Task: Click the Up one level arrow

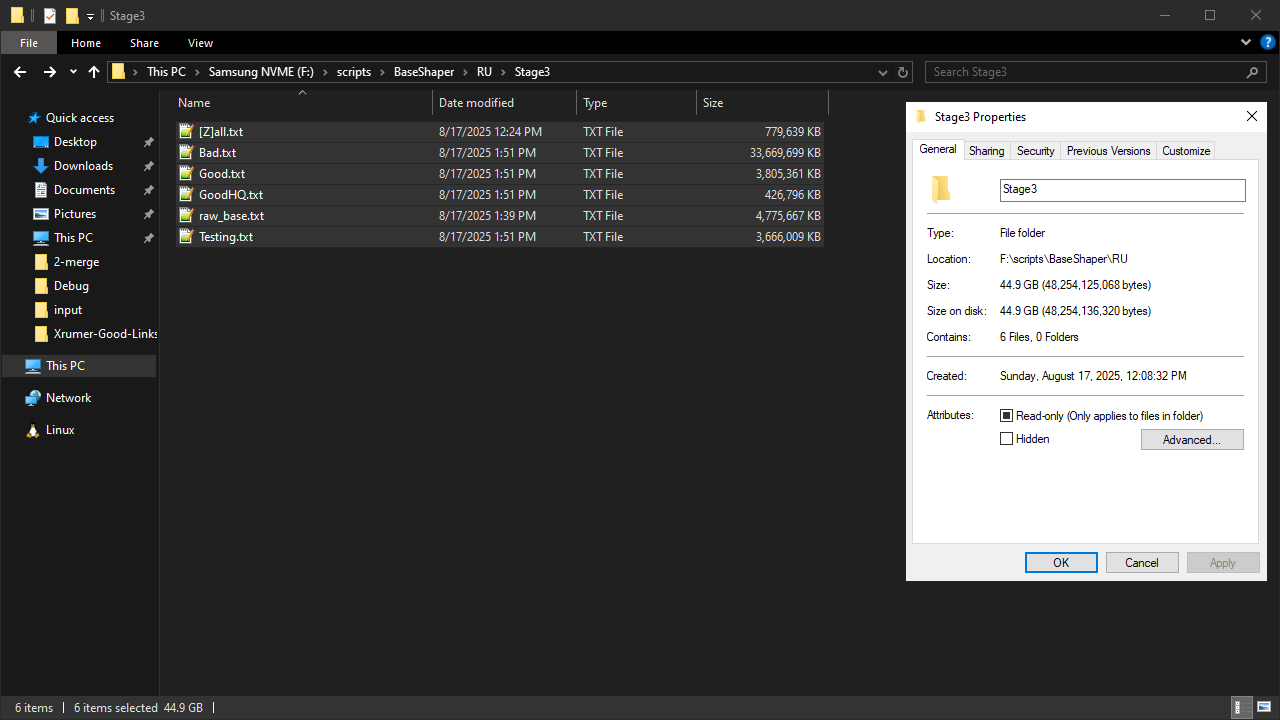Action: pos(94,72)
